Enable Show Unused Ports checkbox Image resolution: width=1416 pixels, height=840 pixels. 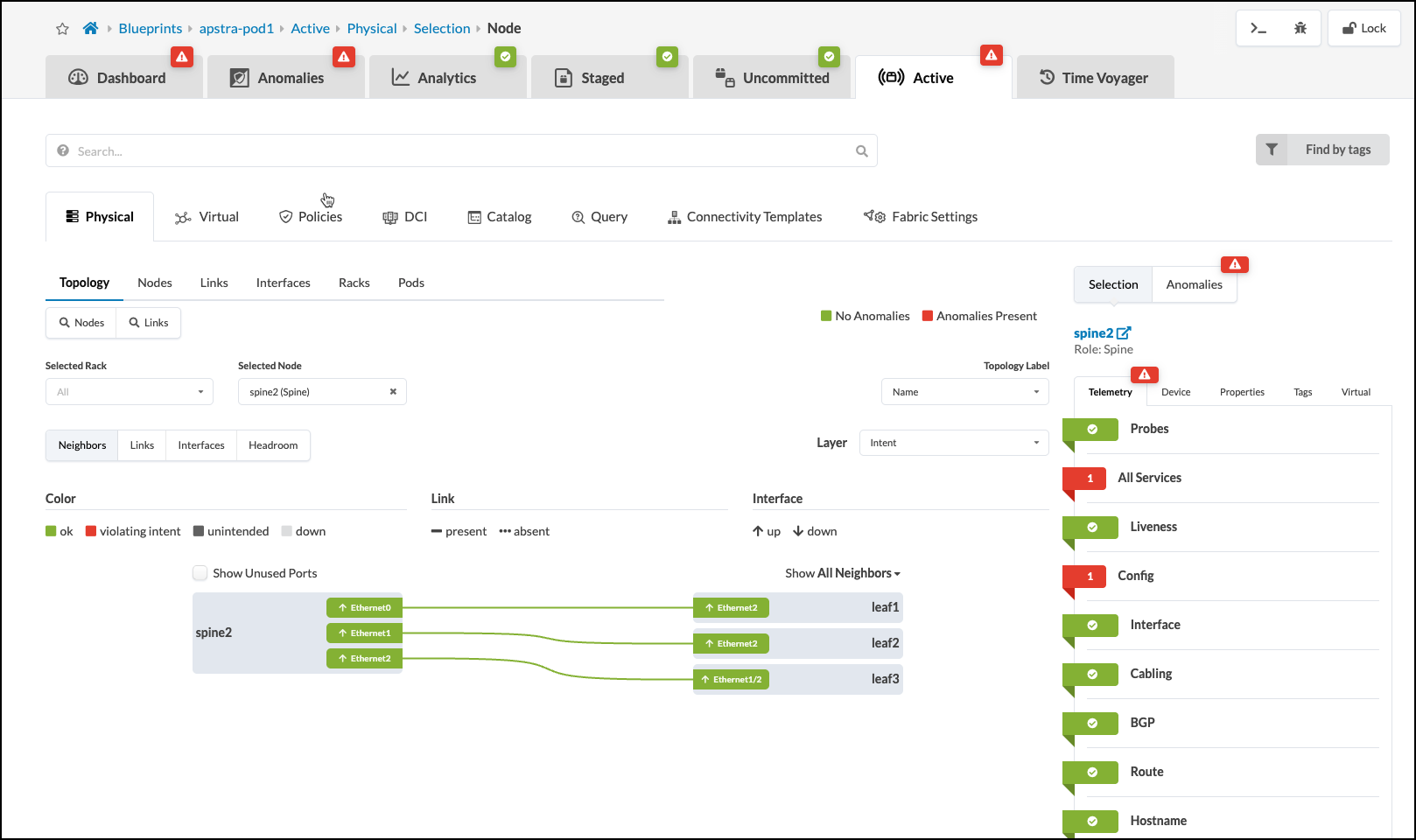coord(200,573)
